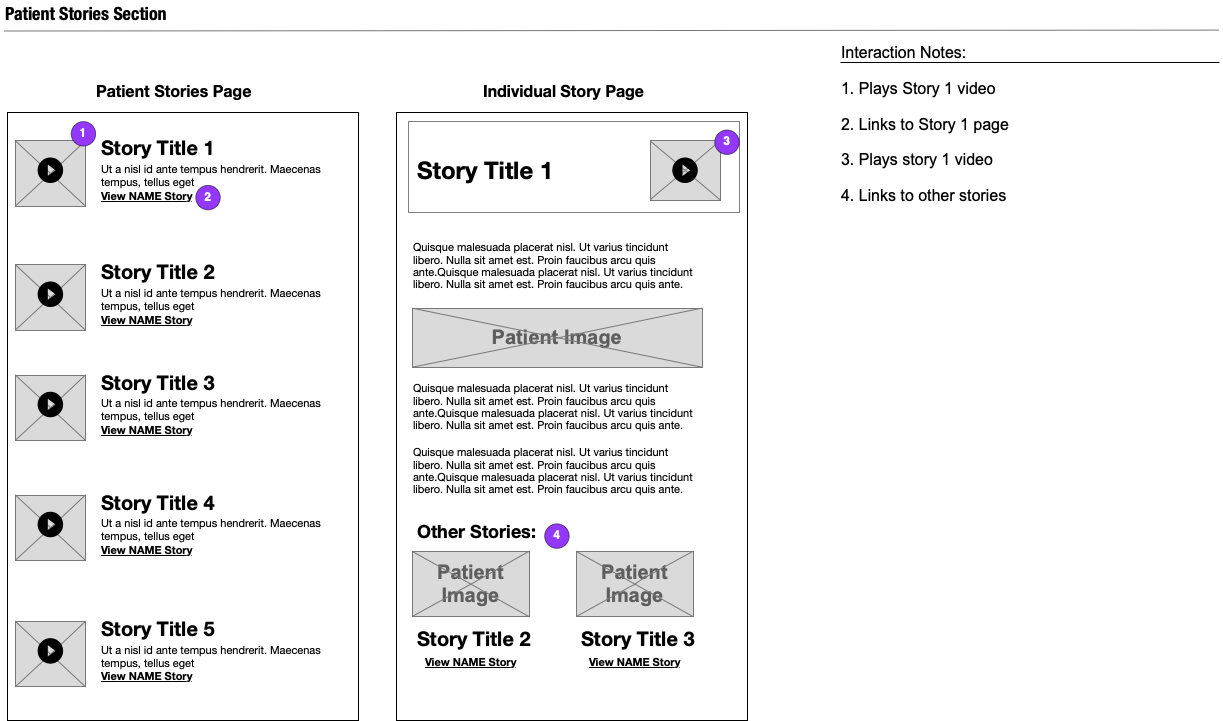Image resolution: width=1223 pixels, height=721 pixels.
Task: Play the video on the Individual Story Page header
Action: click(684, 169)
